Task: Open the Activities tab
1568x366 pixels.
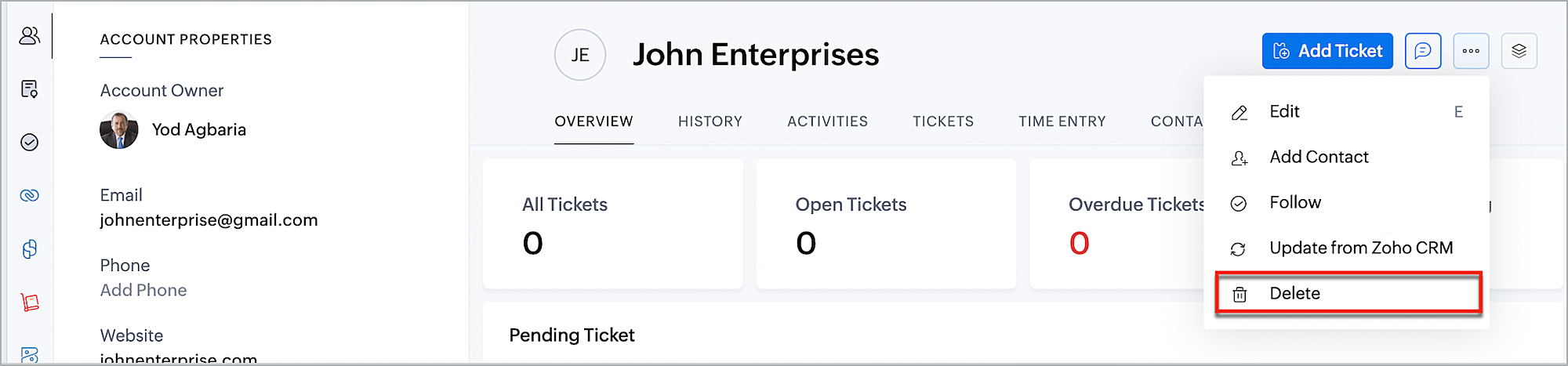Action: (x=827, y=121)
